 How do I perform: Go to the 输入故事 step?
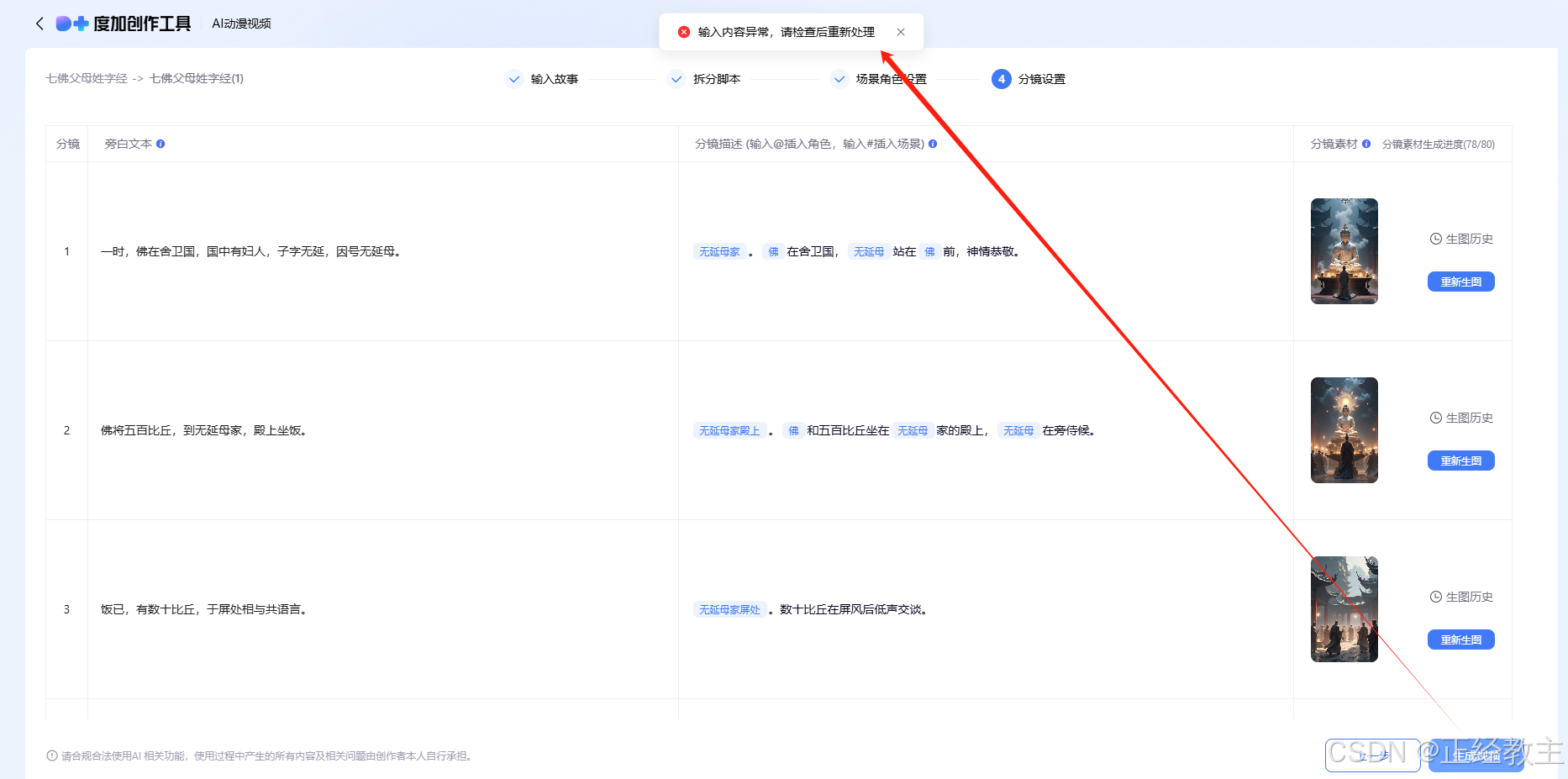click(555, 79)
